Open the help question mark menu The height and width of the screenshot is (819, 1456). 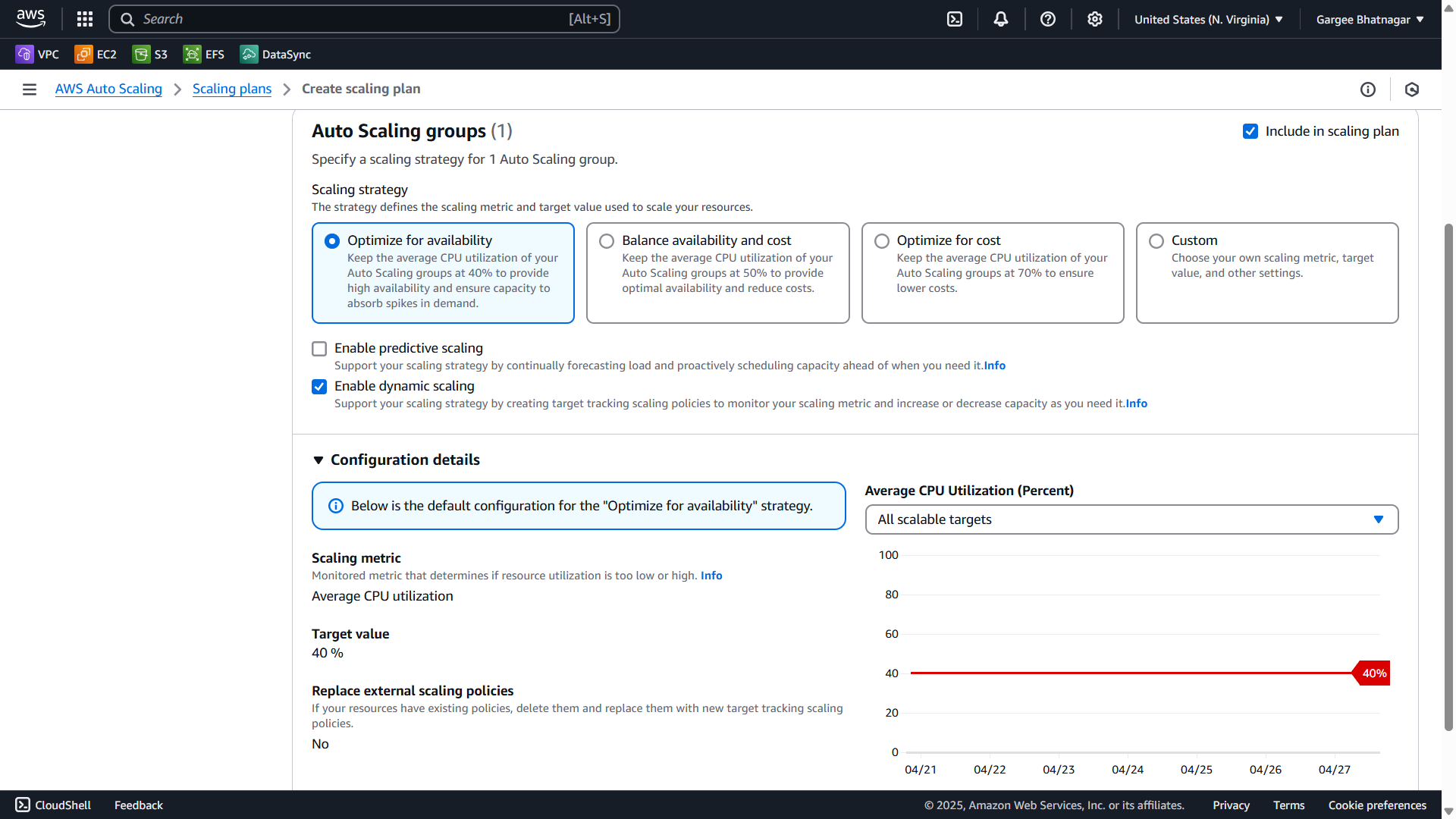point(1048,19)
